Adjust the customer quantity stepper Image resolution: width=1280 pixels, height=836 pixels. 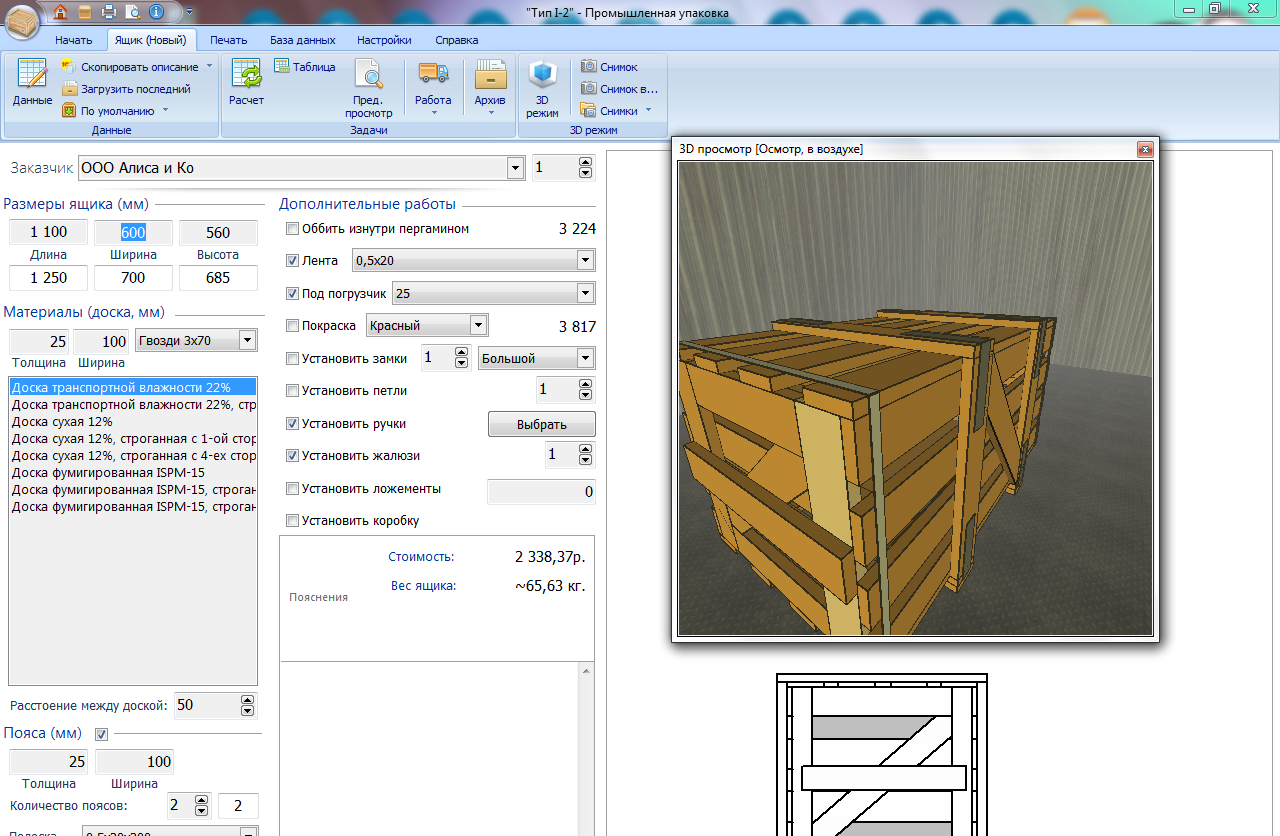point(586,168)
